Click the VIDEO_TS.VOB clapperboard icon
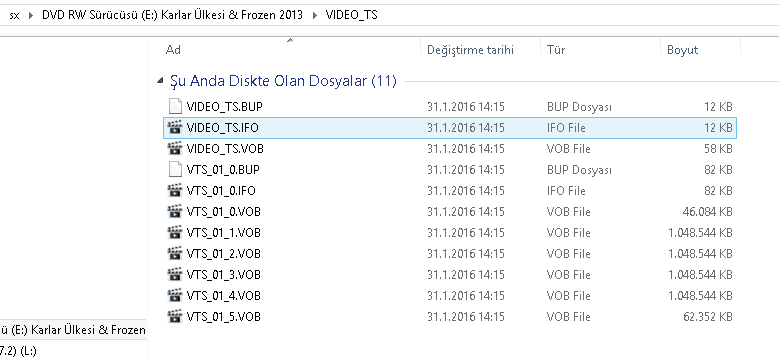Viewport: 779px width, 361px height. tap(175, 148)
